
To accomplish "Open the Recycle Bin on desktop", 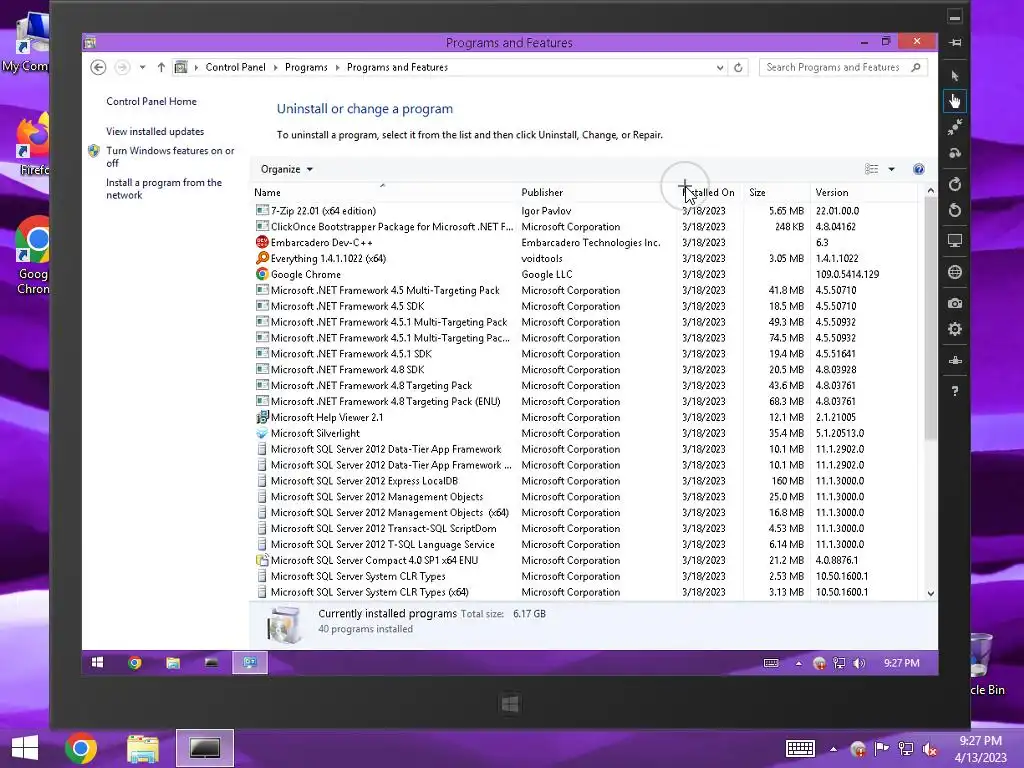I will (x=986, y=664).
